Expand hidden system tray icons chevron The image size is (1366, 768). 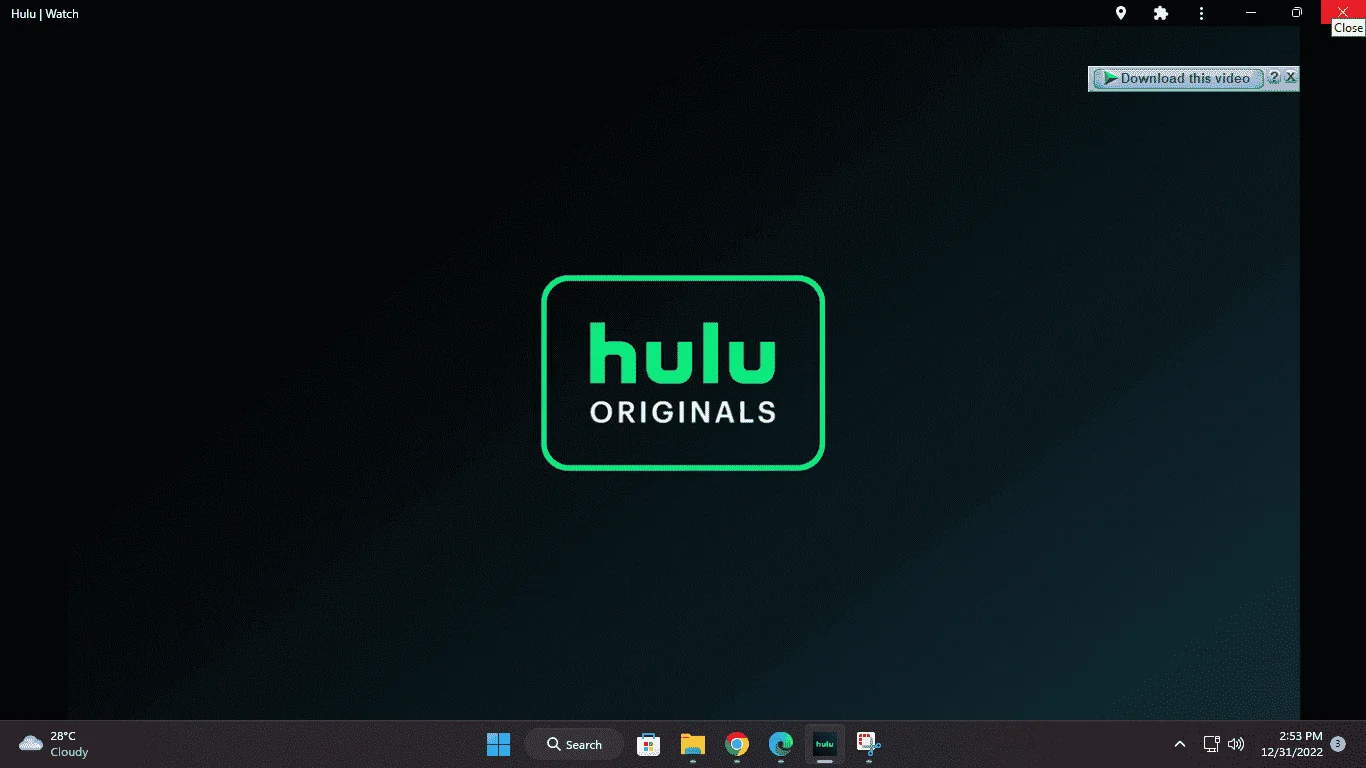(1180, 744)
